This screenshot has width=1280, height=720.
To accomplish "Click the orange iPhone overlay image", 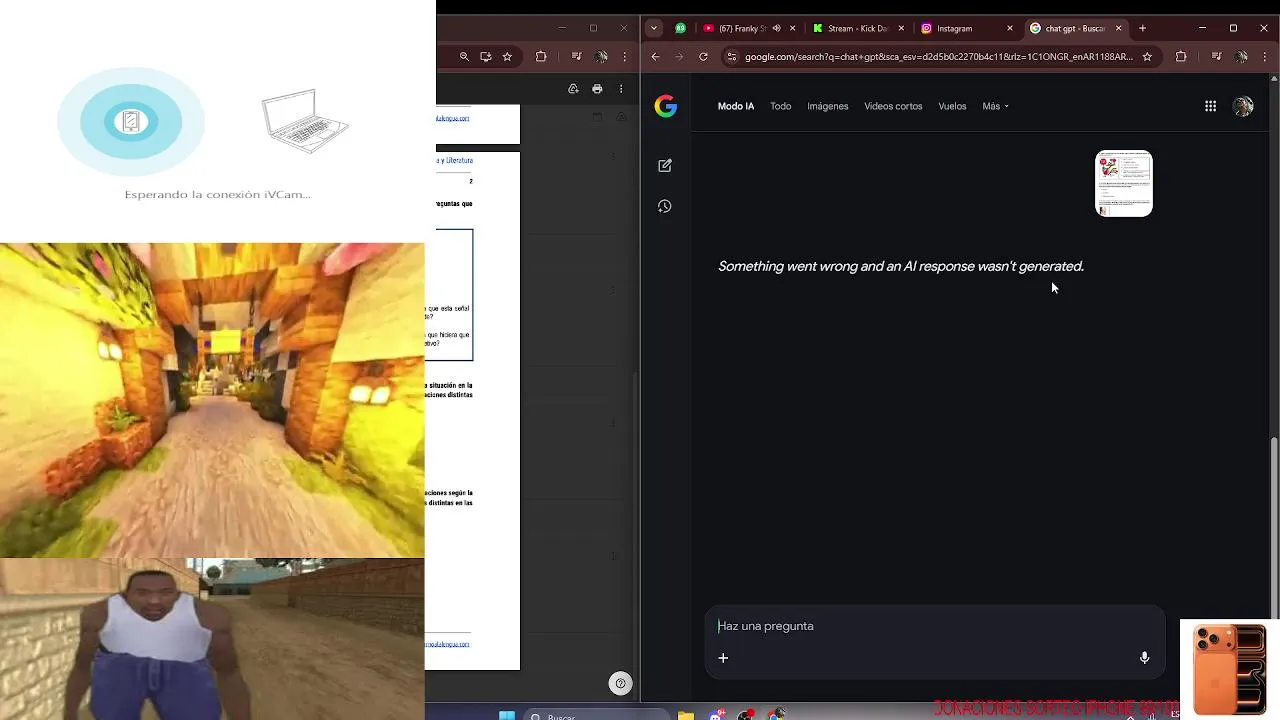I will 1229,668.
